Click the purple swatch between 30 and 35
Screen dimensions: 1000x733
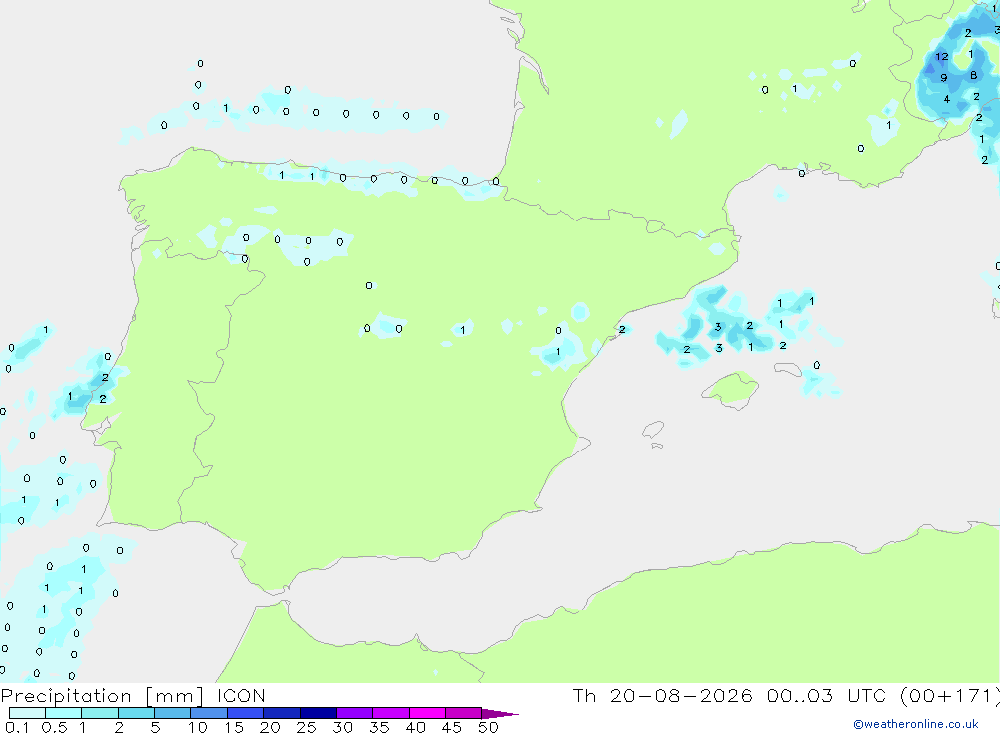pyautogui.click(x=354, y=713)
